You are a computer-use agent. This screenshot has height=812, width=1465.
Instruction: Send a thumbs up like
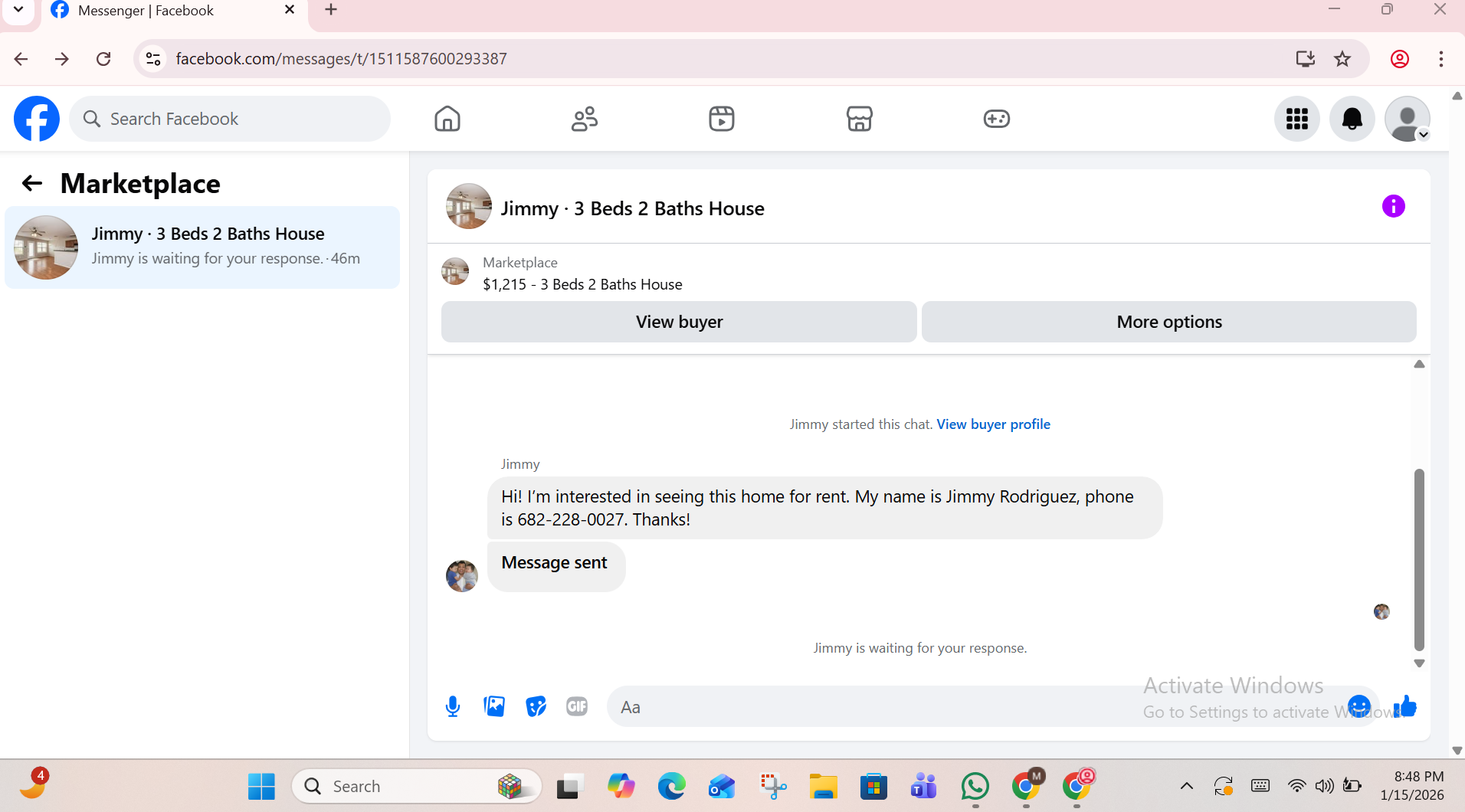coord(1405,706)
